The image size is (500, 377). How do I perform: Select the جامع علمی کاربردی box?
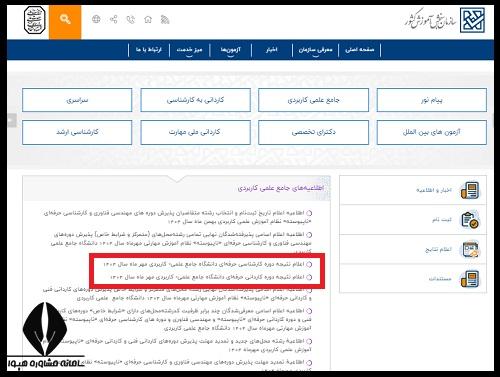point(313,100)
